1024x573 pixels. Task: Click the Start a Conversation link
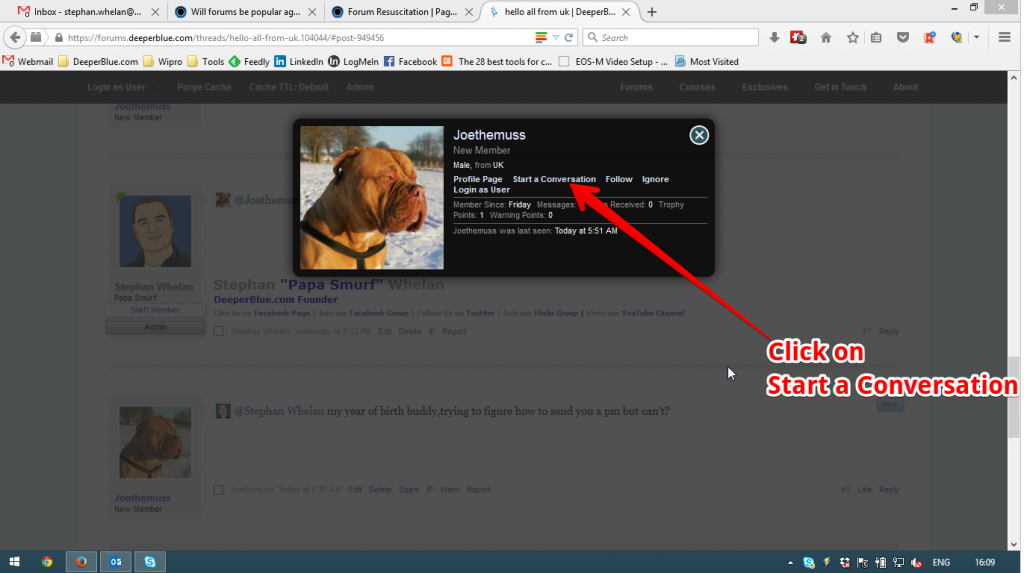tap(554, 179)
